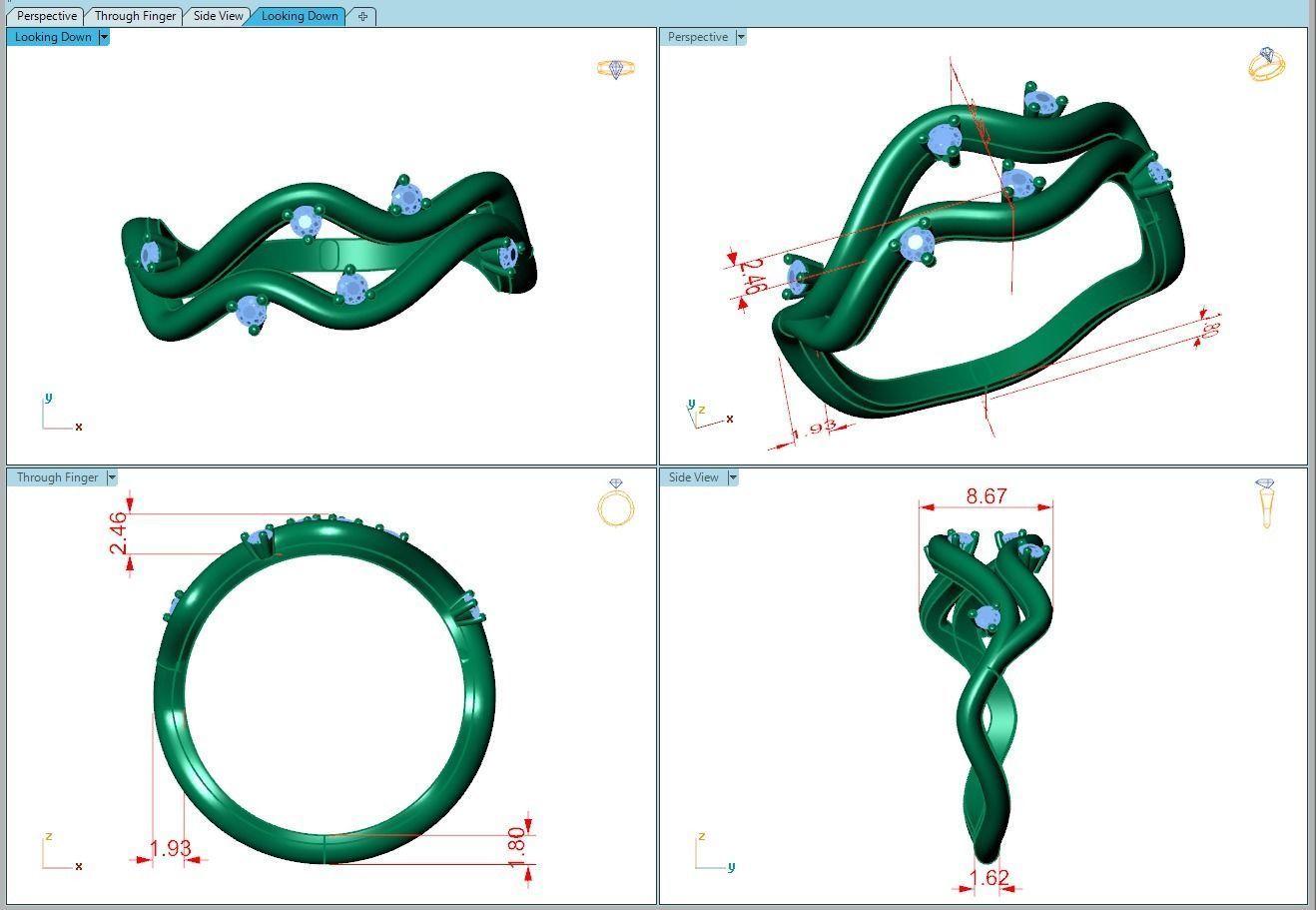Click the Perspective viewport title label
The height and width of the screenshot is (910, 1316).
click(x=698, y=37)
